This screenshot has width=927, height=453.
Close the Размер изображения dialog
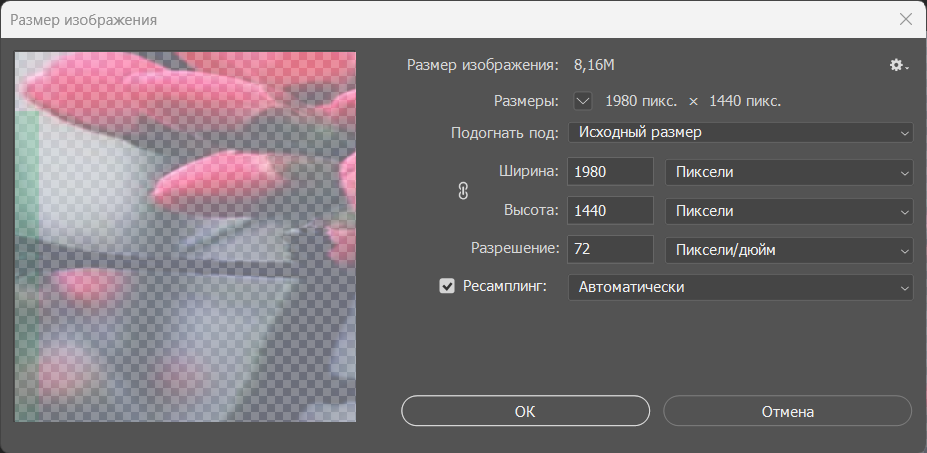pos(905,19)
